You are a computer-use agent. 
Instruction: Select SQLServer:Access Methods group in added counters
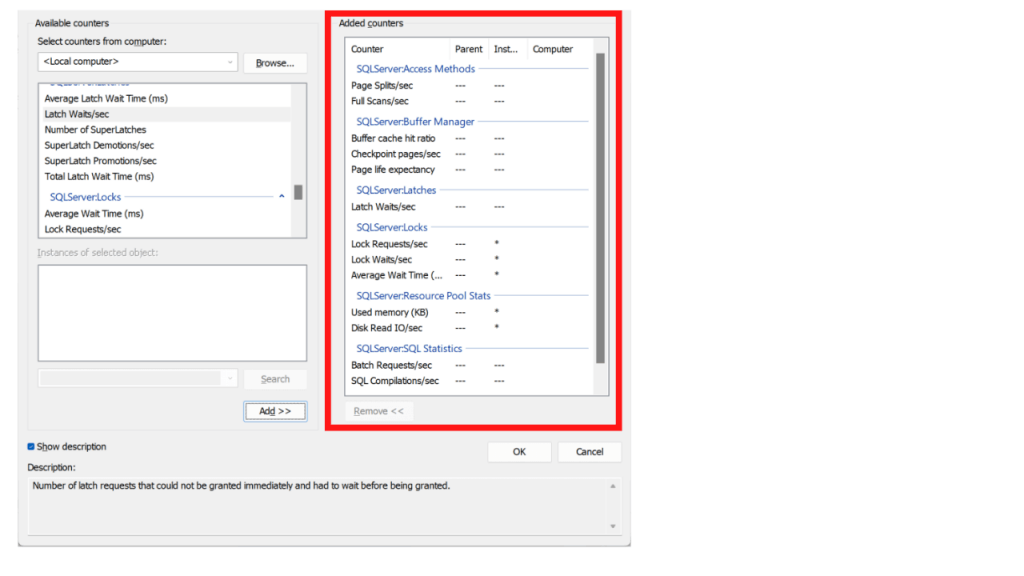415,69
